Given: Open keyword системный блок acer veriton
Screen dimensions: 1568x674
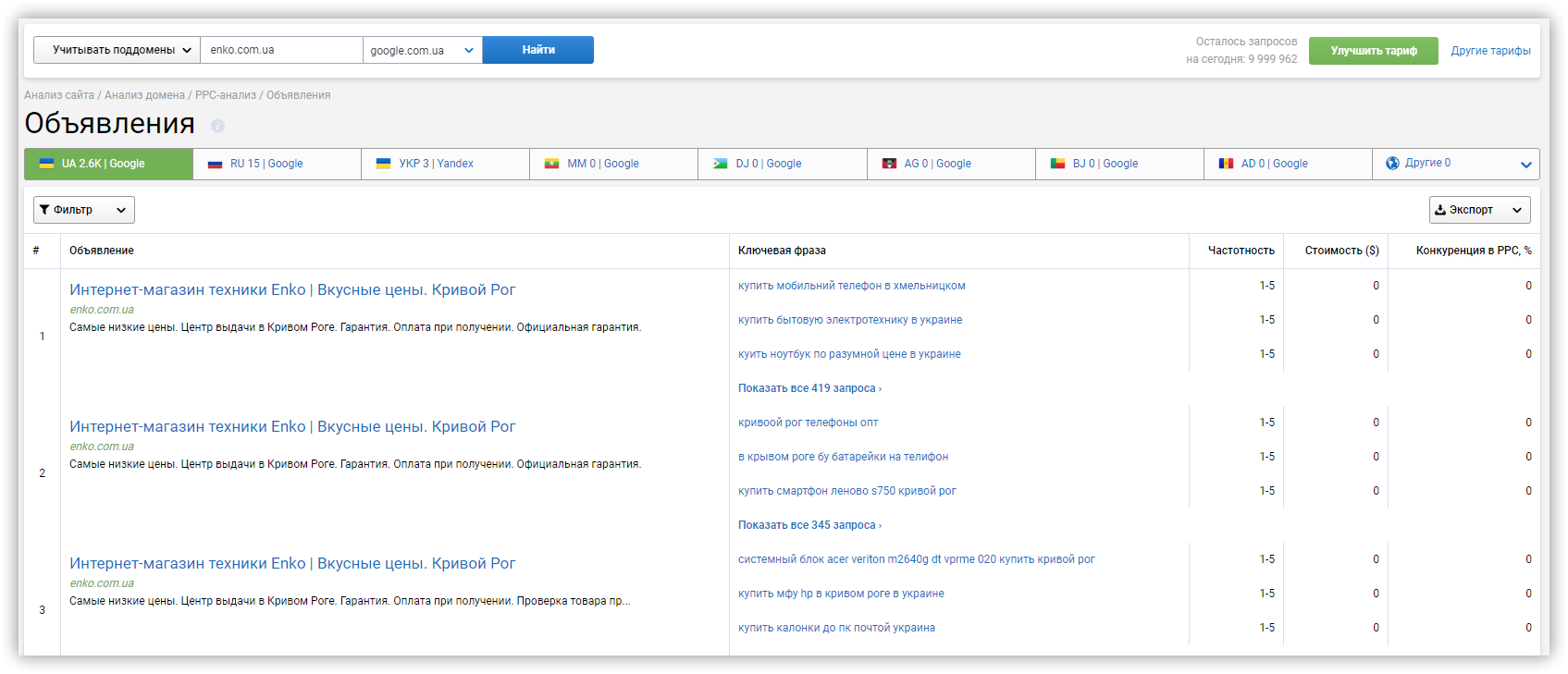Looking at the screenshot, I should click(916, 559).
